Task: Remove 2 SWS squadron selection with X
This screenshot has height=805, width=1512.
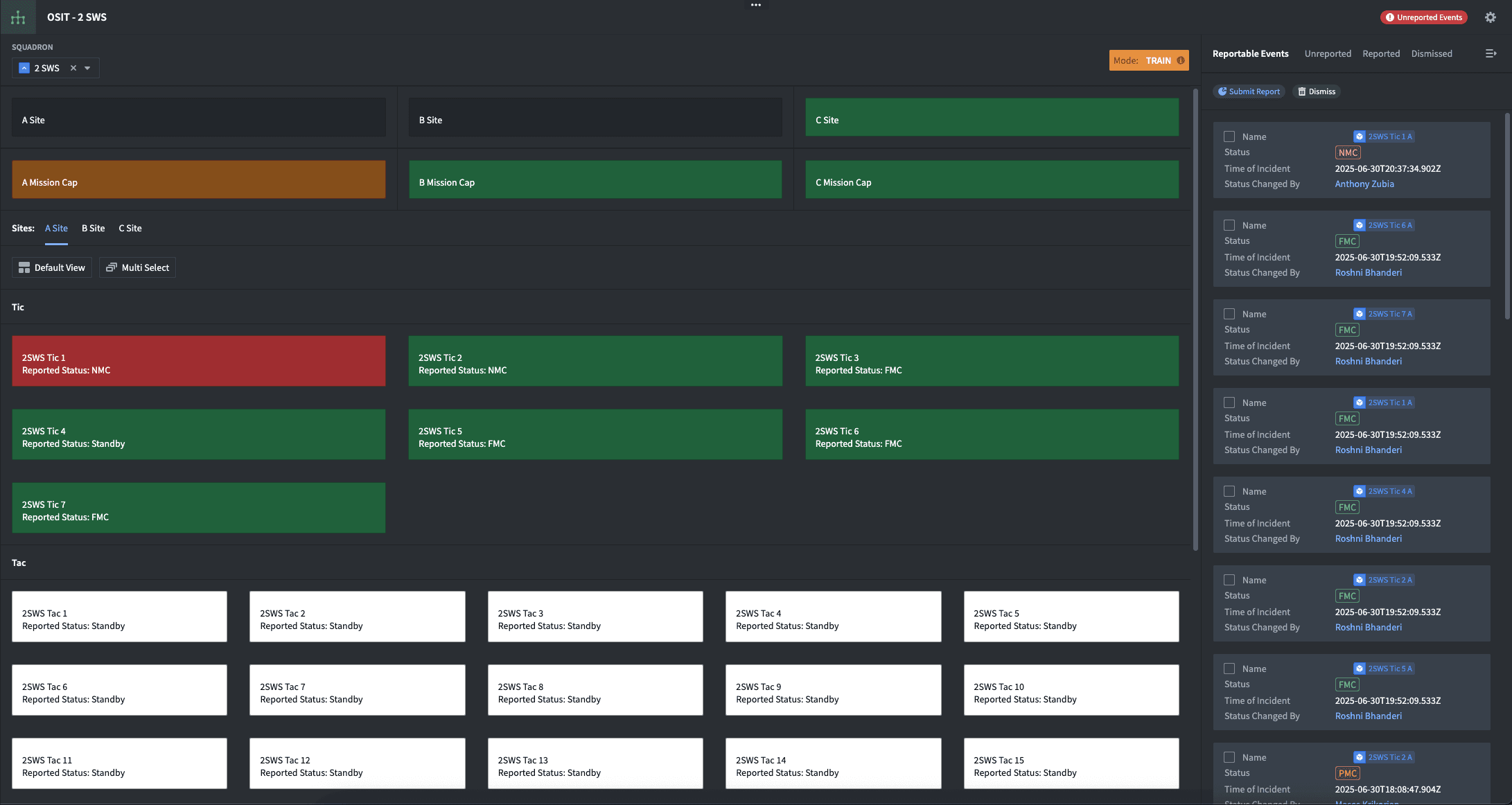Action: (73, 68)
